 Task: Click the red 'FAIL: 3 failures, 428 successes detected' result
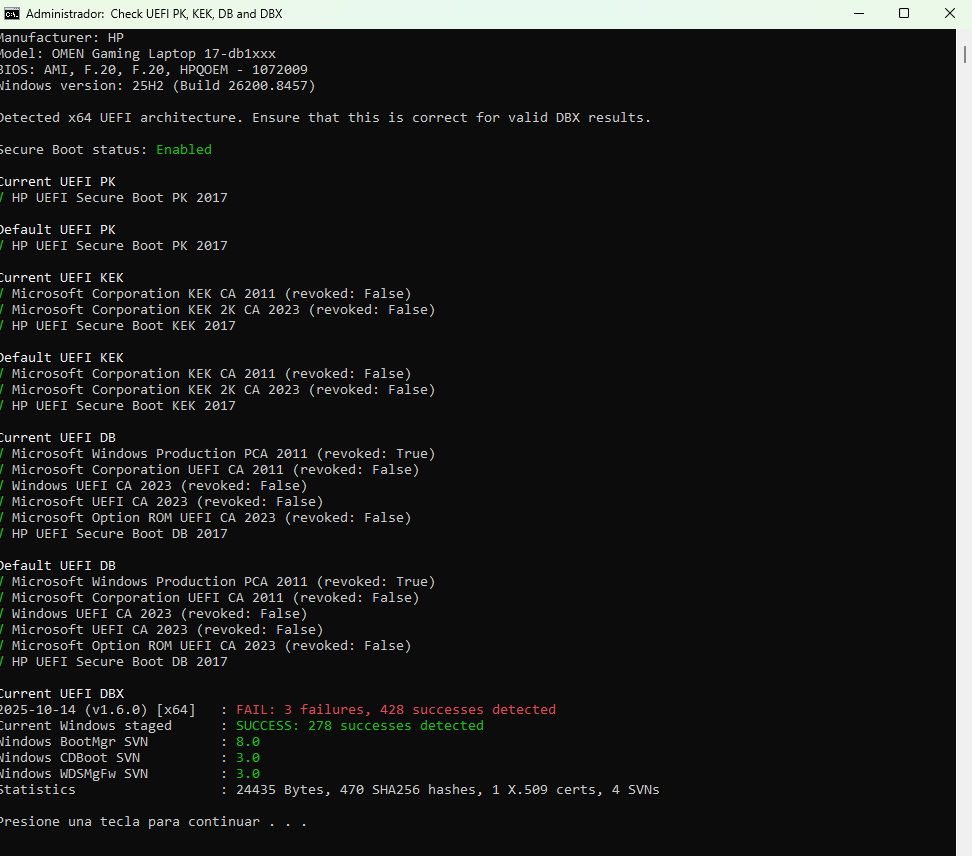[x=396, y=710]
